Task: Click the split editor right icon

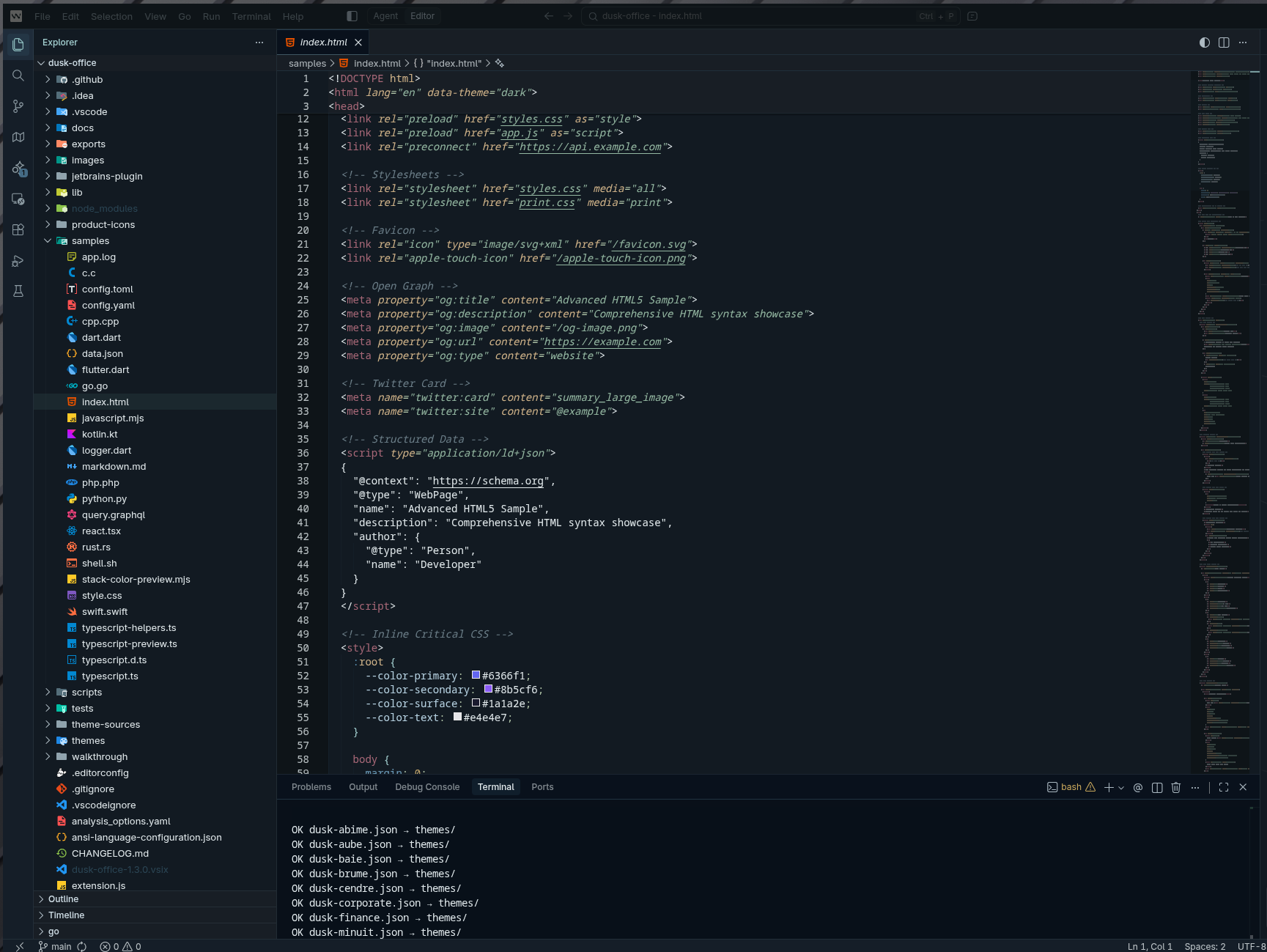Action: pyautogui.click(x=1224, y=43)
